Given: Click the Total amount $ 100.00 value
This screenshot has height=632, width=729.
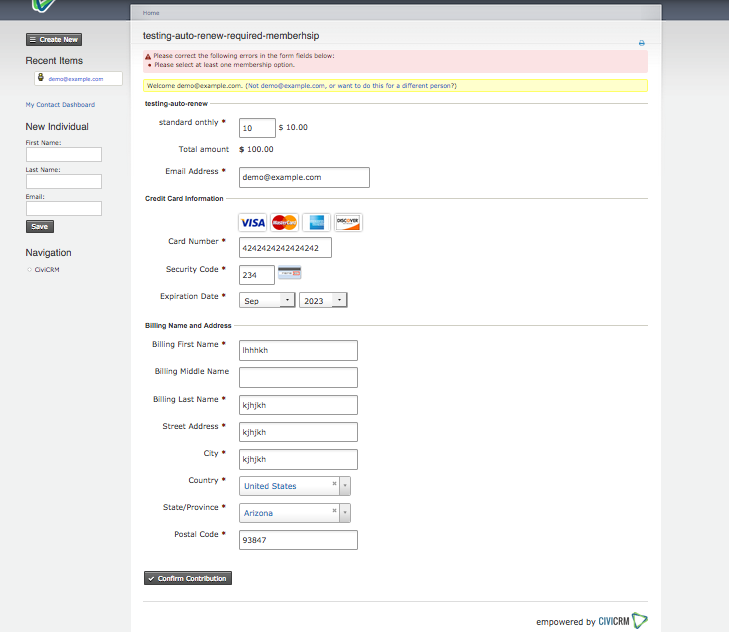Looking at the screenshot, I should 256,149.
